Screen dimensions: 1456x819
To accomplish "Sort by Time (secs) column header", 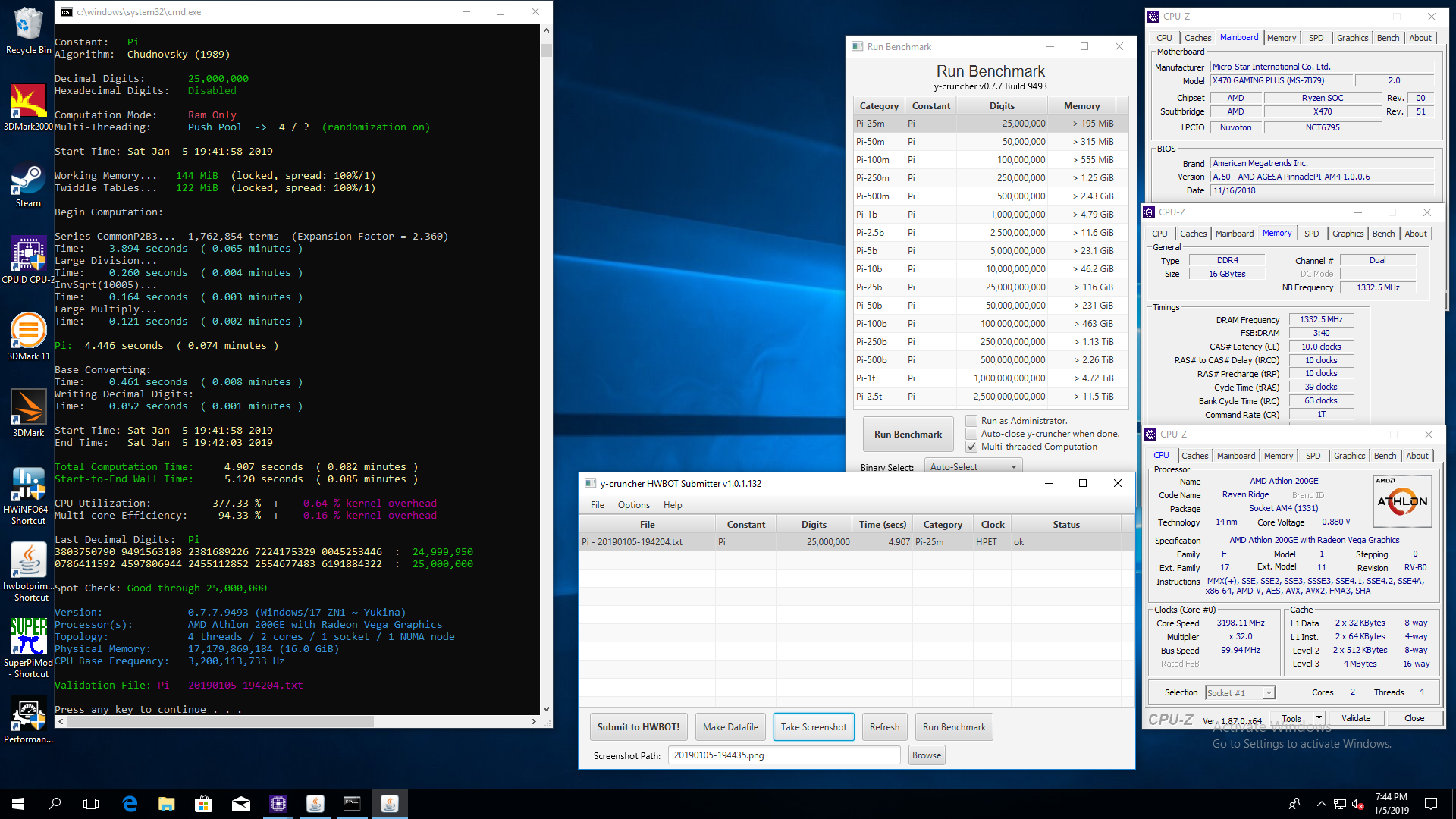I will (883, 525).
